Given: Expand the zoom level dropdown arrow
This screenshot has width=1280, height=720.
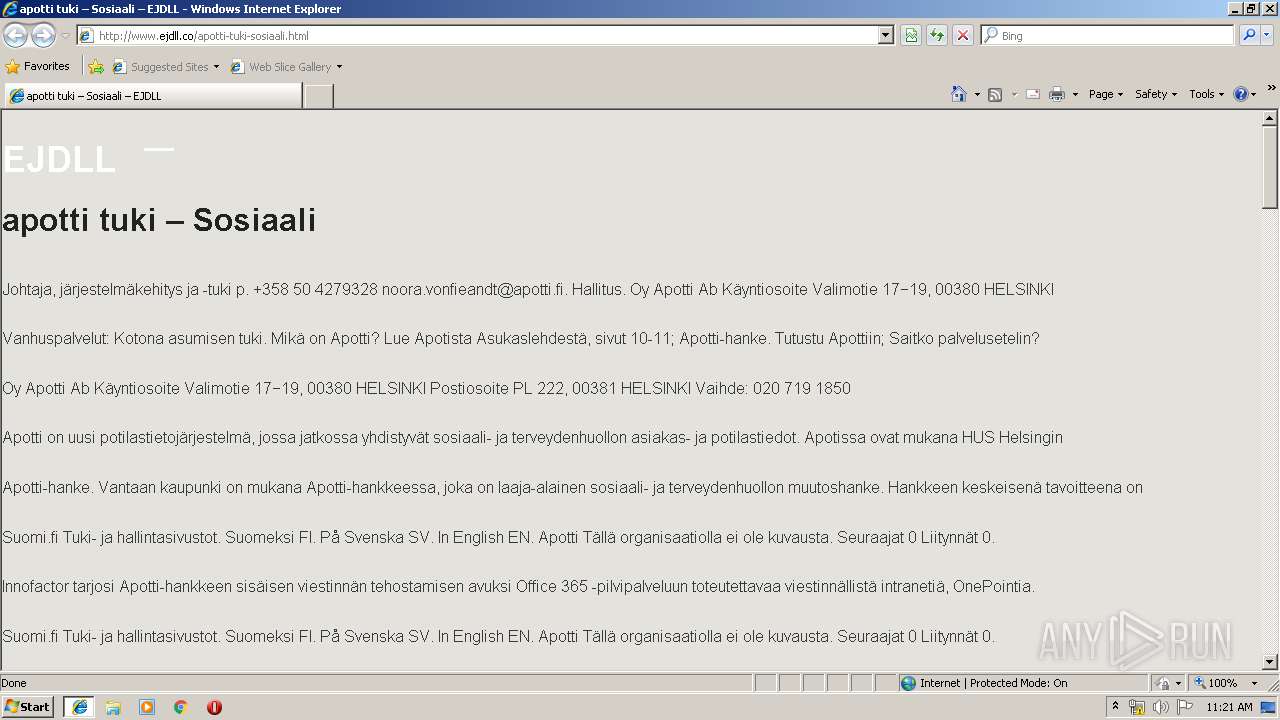Looking at the screenshot, I should (x=1254, y=683).
